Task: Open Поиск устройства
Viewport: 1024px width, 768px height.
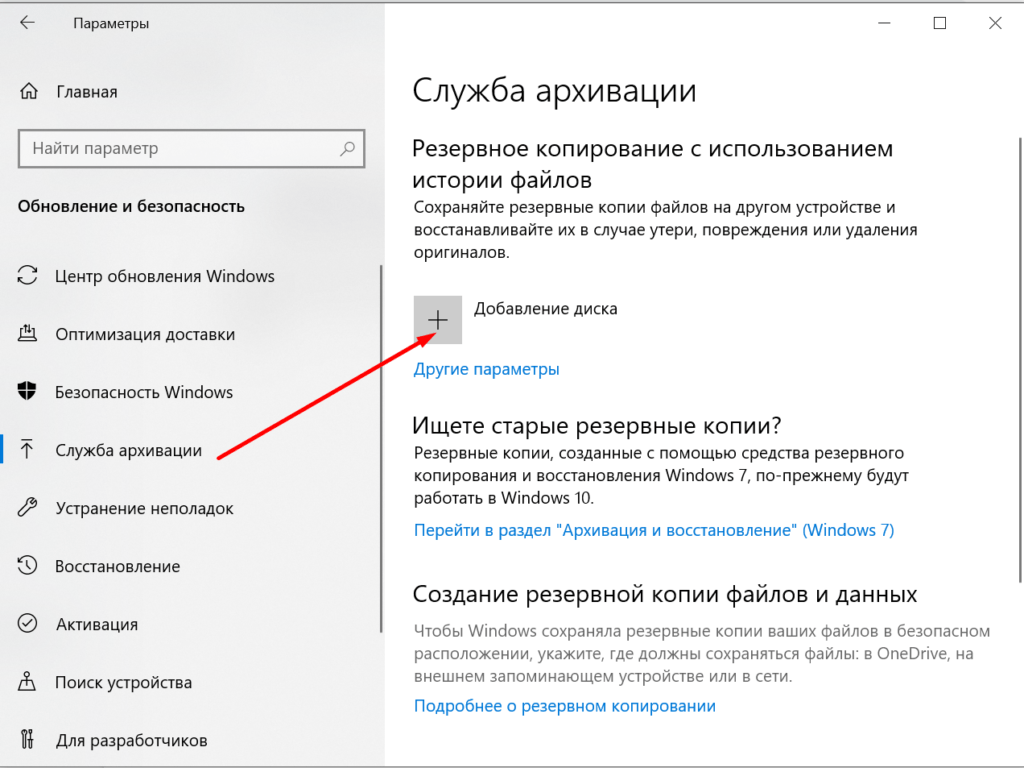Action: coord(123,682)
